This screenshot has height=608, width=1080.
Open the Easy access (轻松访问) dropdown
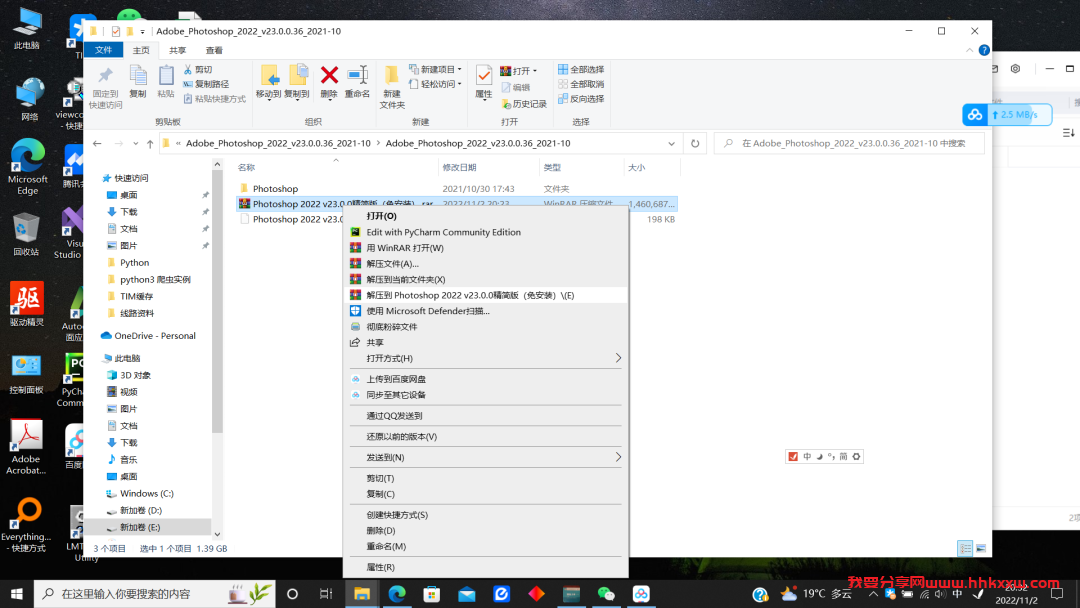435,84
